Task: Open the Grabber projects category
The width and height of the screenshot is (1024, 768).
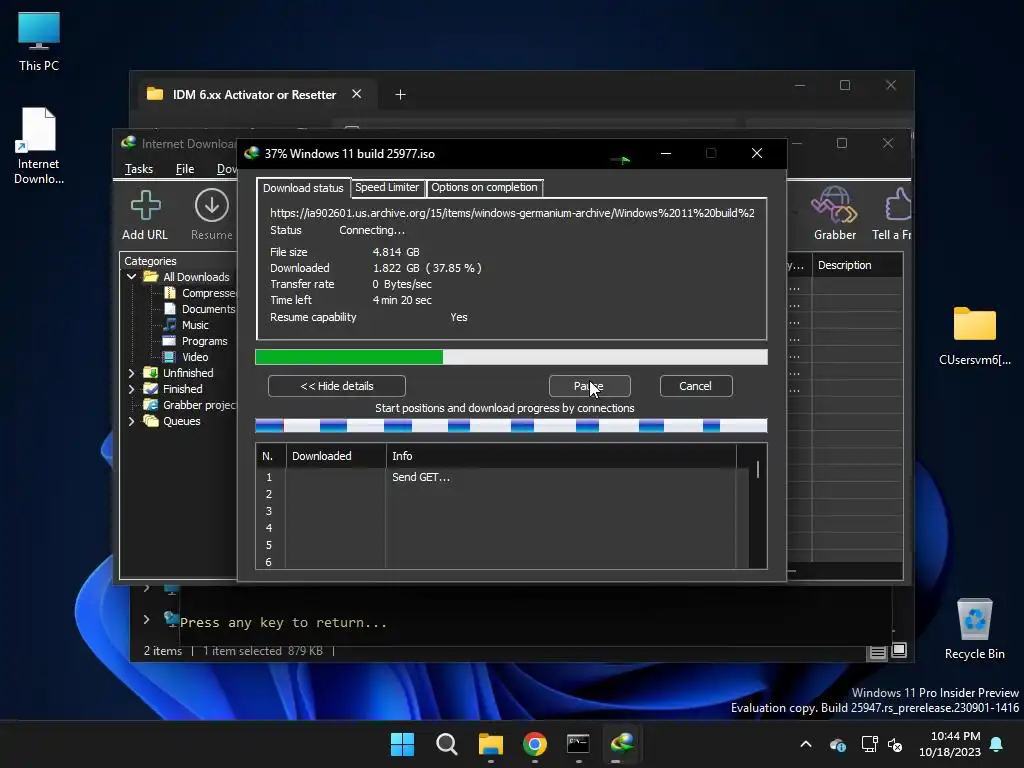Action: pyautogui.click(x=199, y=405)
